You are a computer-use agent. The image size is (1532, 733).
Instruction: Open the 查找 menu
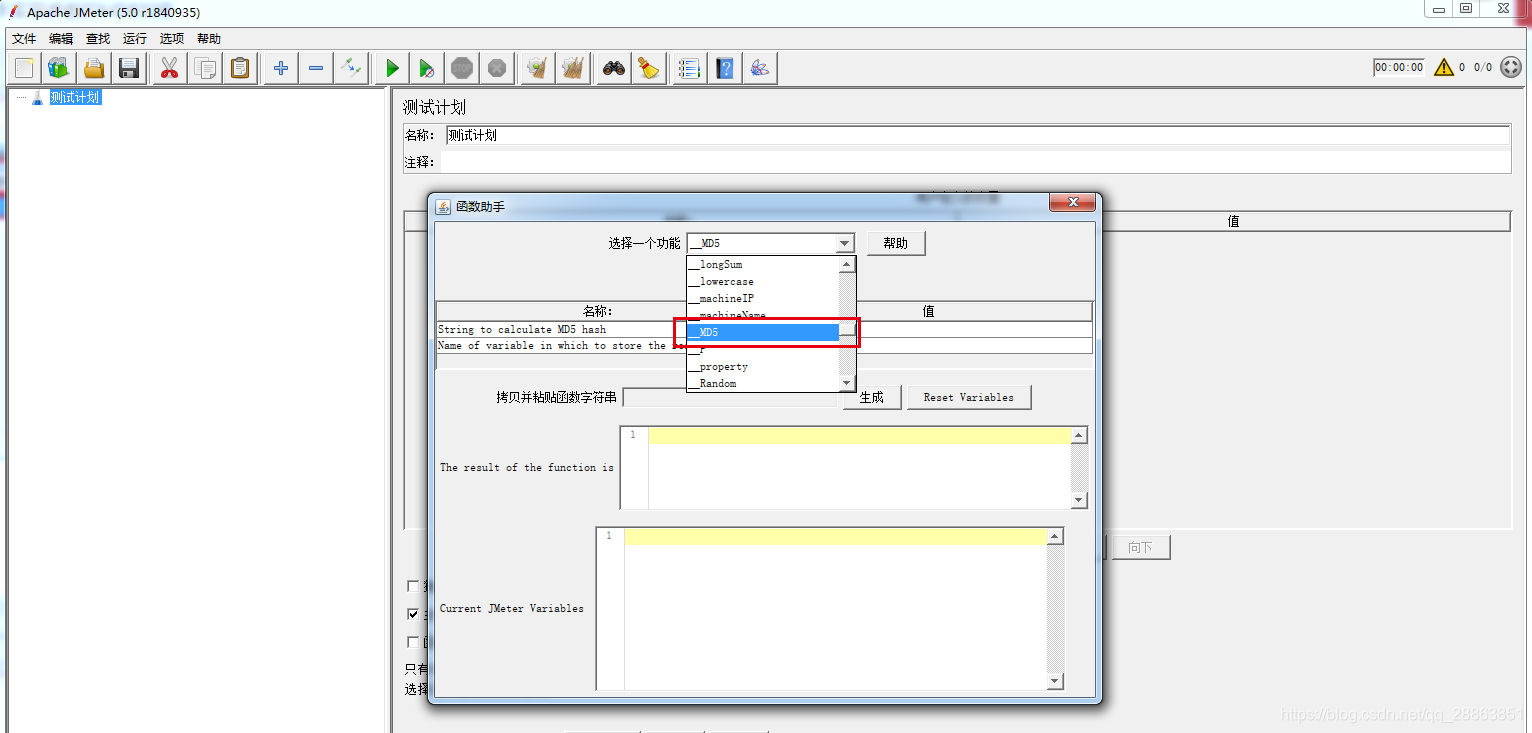[x=98, y=39]
